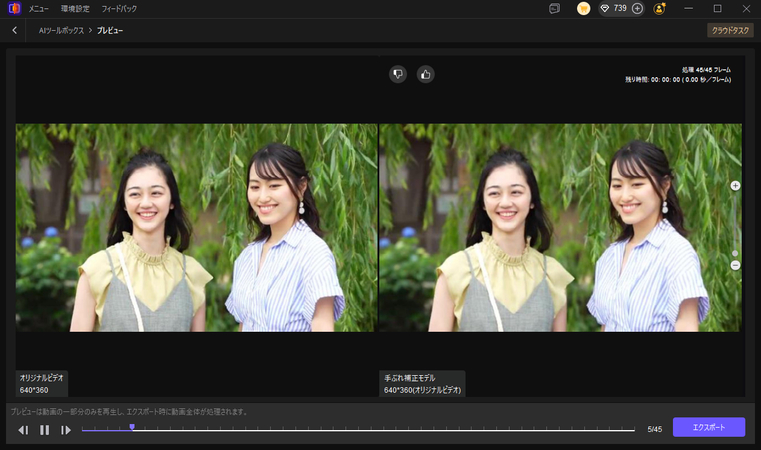Image resolution: width=761 pixels, height=450 pixels.
Task: Click the preview timeline track
Action: click(x=358, y=430)
